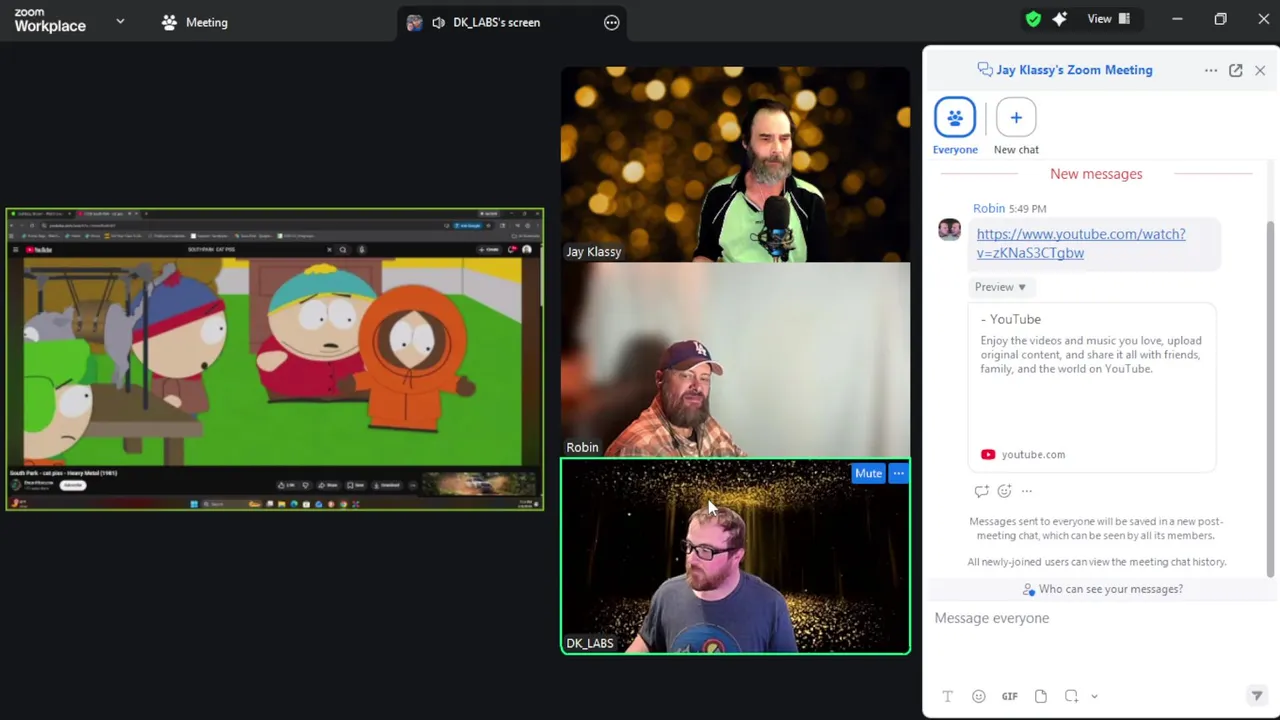Select Jay Klassy's video tile
Image resolution: width=1280 pixels, height=720 pixels.
coord(735,164)
